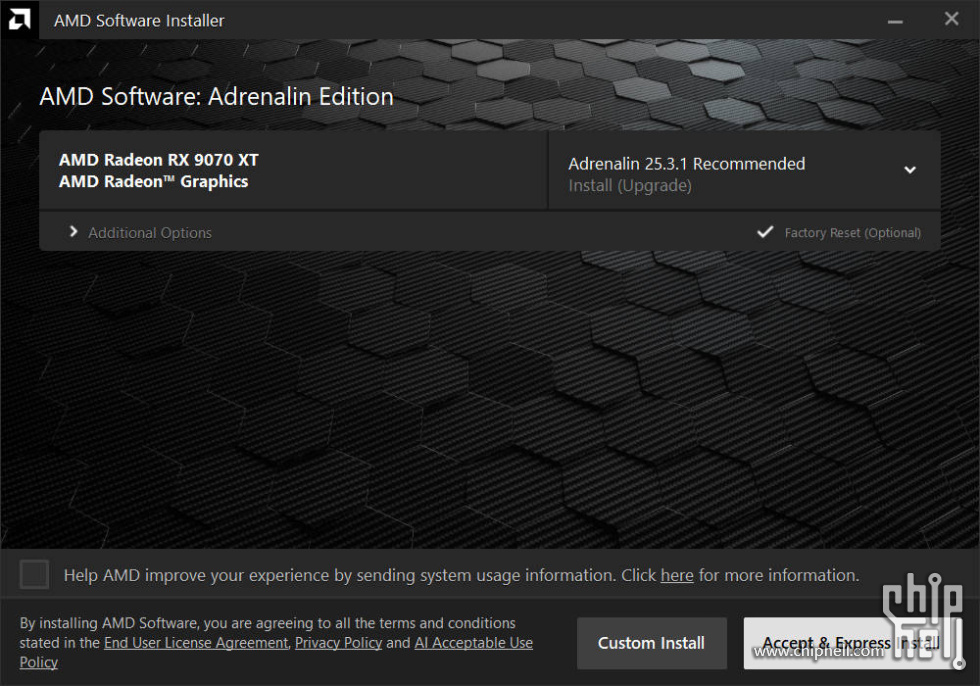Click Install (Upgrade) status text

pyautogui.click(x=629, y=186)
